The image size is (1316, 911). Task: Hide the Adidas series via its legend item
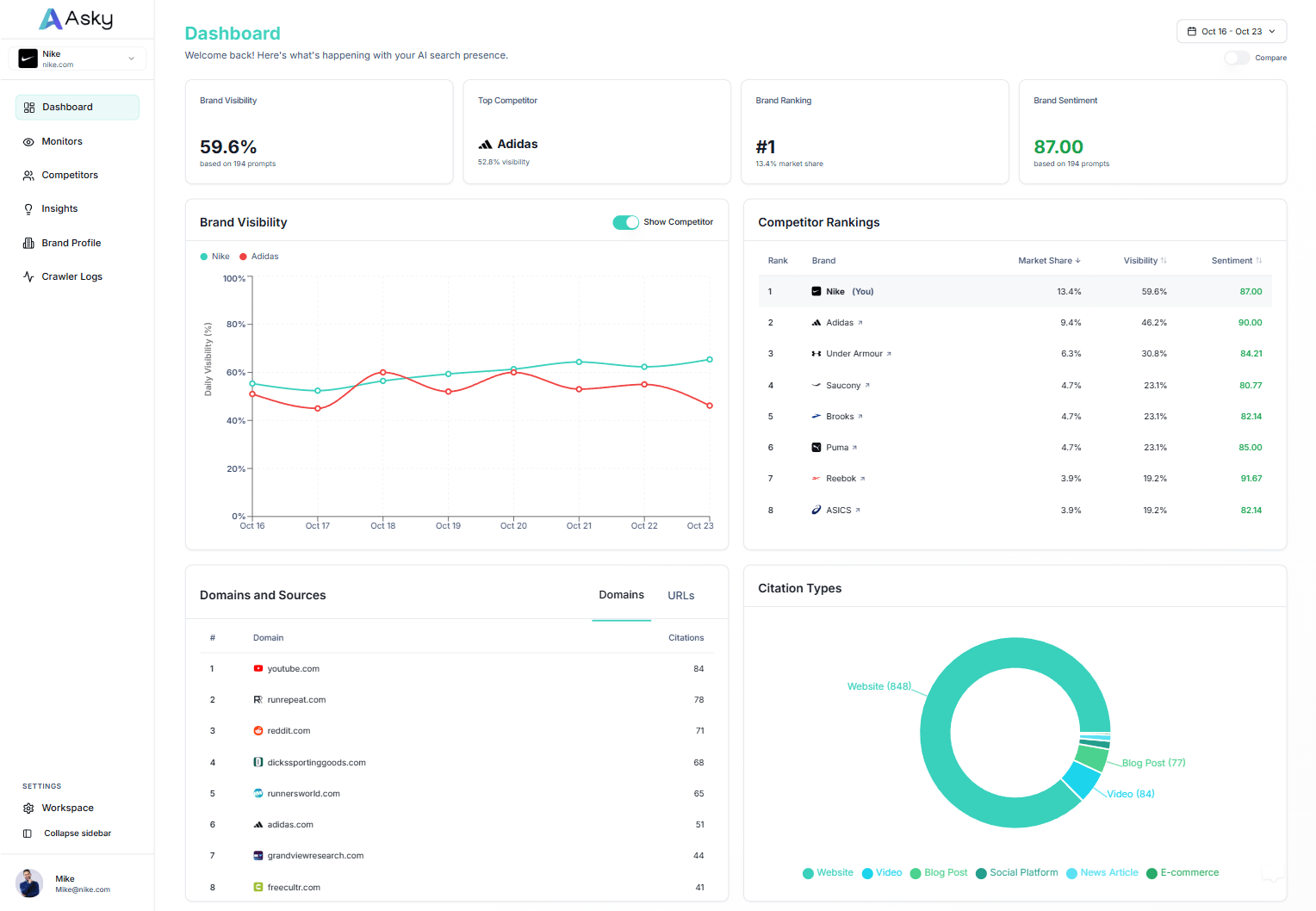(x=258, y=256)
